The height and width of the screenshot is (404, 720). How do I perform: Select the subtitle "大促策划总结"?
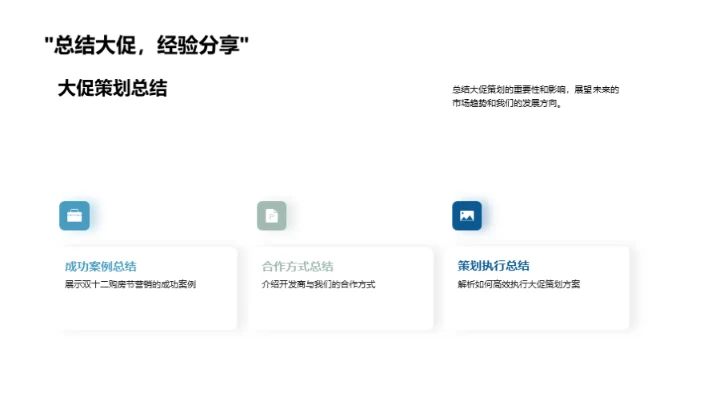112,88
